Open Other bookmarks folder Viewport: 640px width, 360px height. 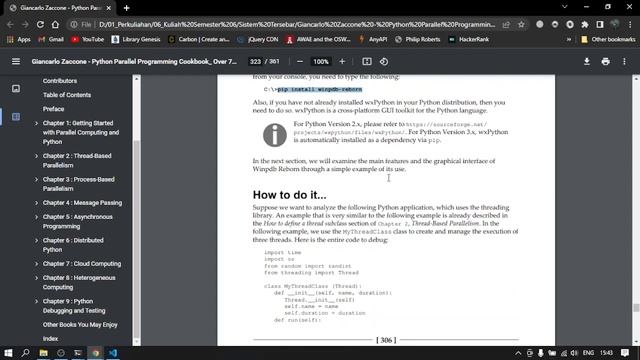(608, 40)
